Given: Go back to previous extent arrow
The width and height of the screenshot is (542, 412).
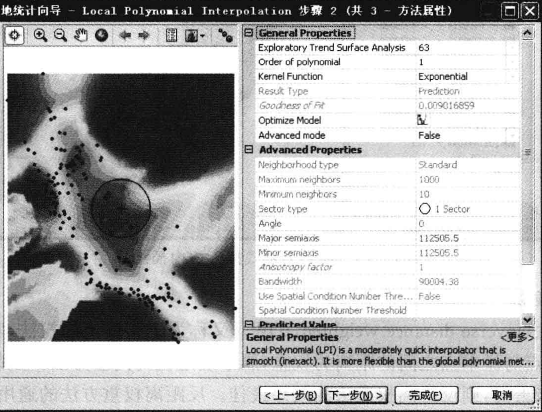Looking at the screenshot, I should 125,35.
